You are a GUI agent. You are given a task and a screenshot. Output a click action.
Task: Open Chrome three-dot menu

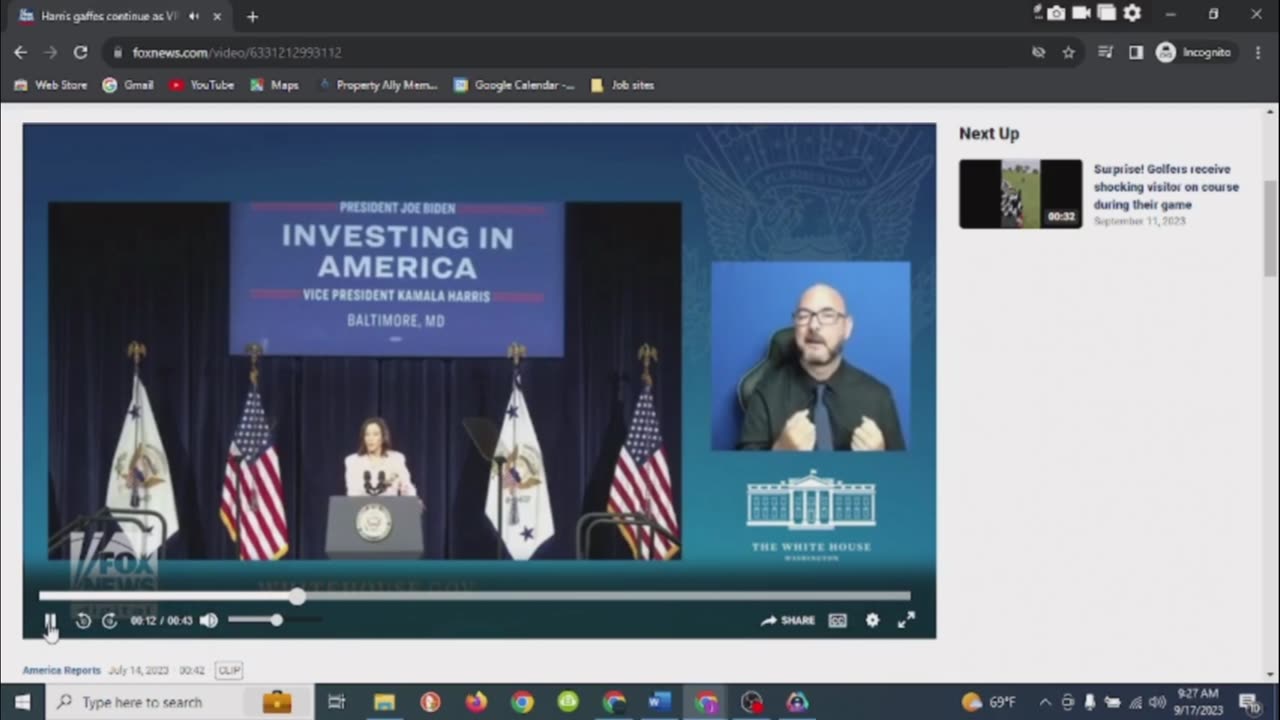tap(1258, 52)
